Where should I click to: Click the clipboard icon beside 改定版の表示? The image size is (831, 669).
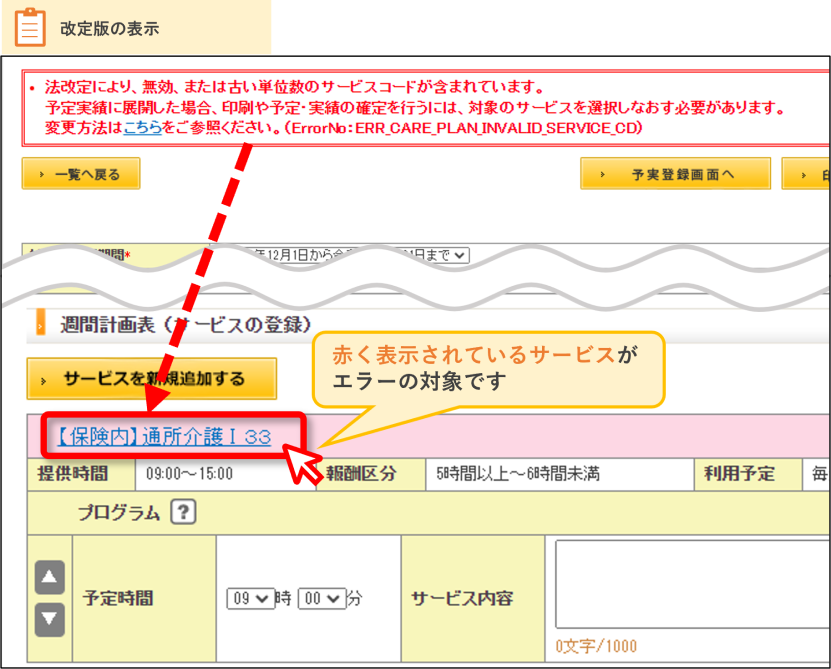(x=30, y=27)
